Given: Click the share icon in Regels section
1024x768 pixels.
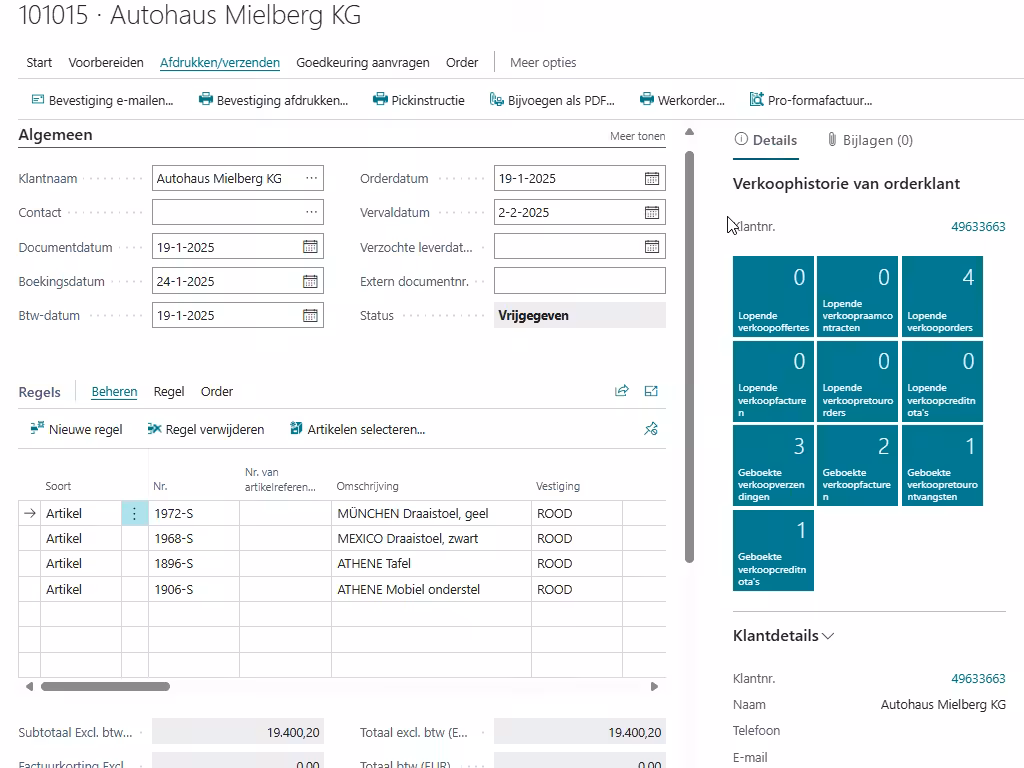Looking at the screenshot, I should click(622, 392).
